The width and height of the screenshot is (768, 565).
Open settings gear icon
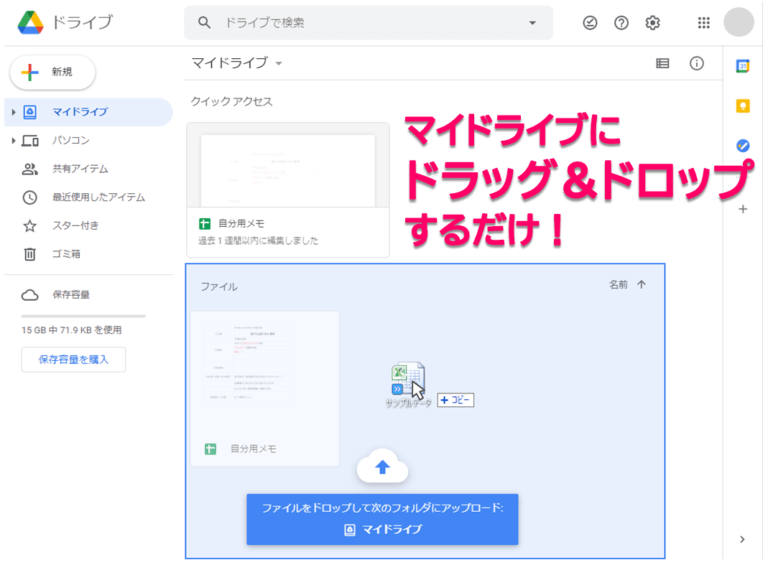652,23
